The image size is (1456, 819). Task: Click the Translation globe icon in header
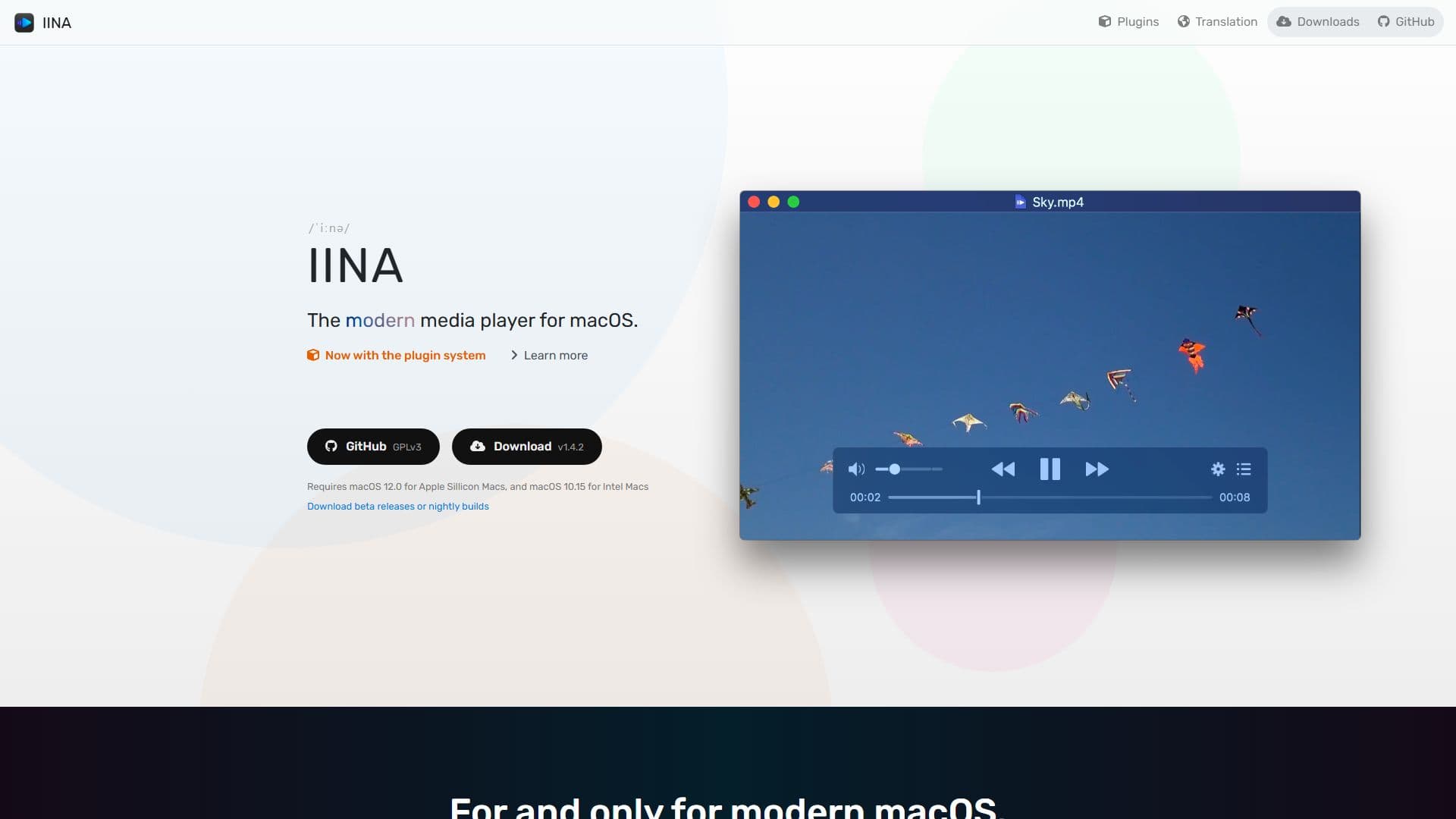1184,21
